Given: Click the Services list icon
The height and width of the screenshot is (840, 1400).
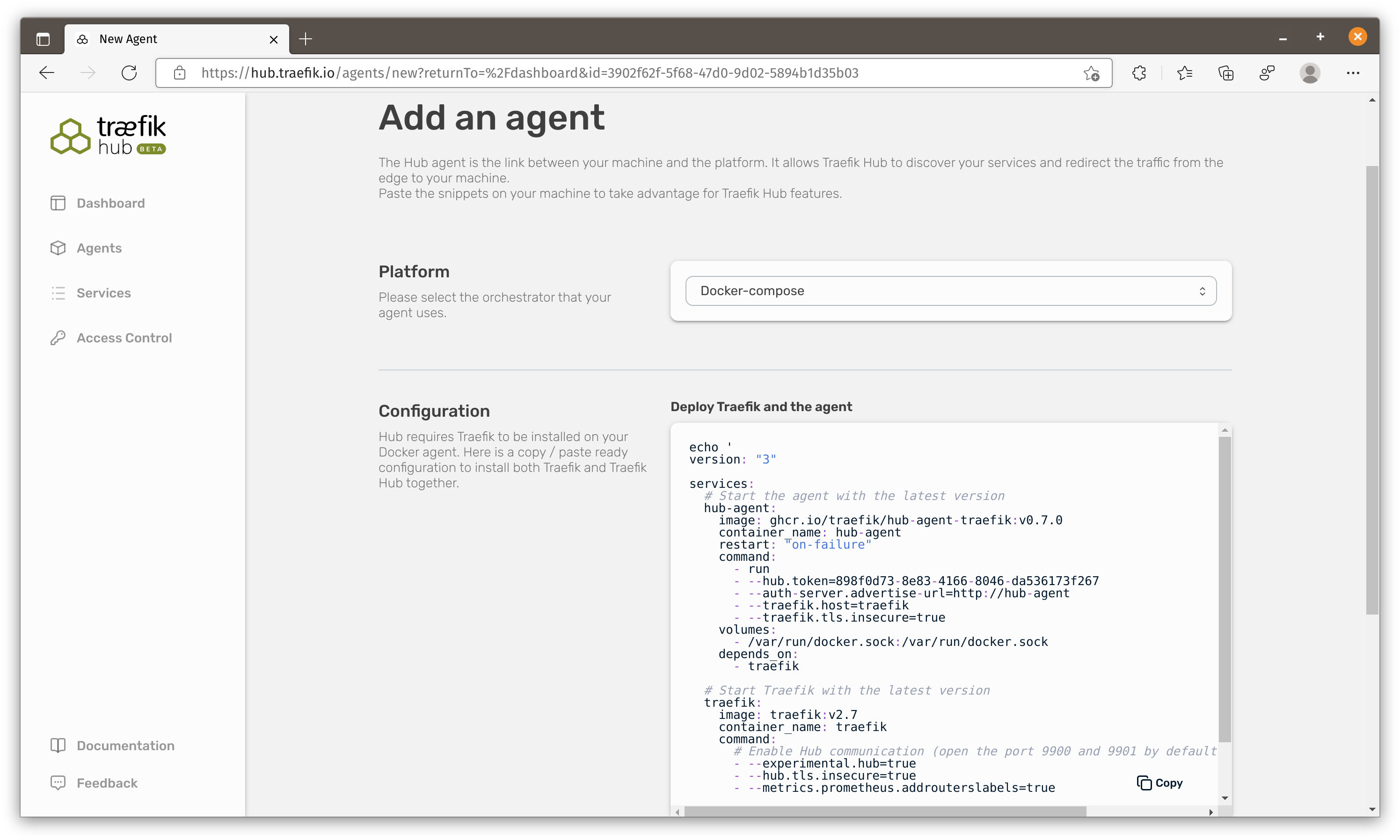Looking at the screenshot, I should 58,293.
